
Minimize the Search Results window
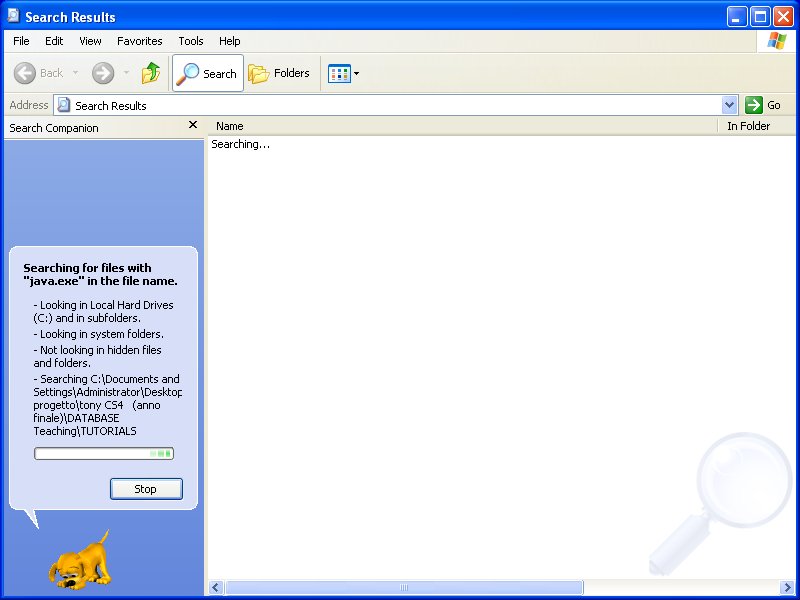[736, 17]
